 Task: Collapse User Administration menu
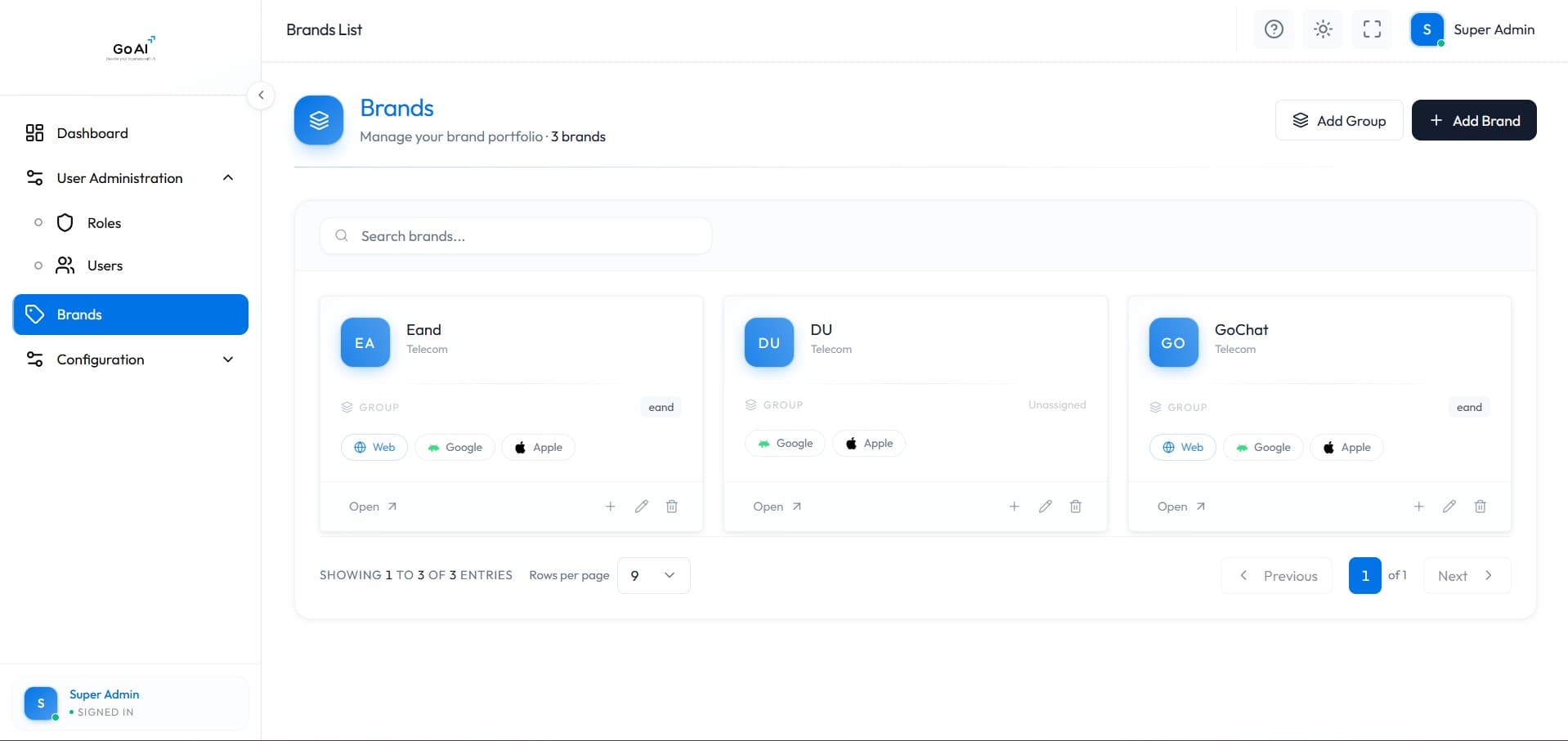coord(131,178)
